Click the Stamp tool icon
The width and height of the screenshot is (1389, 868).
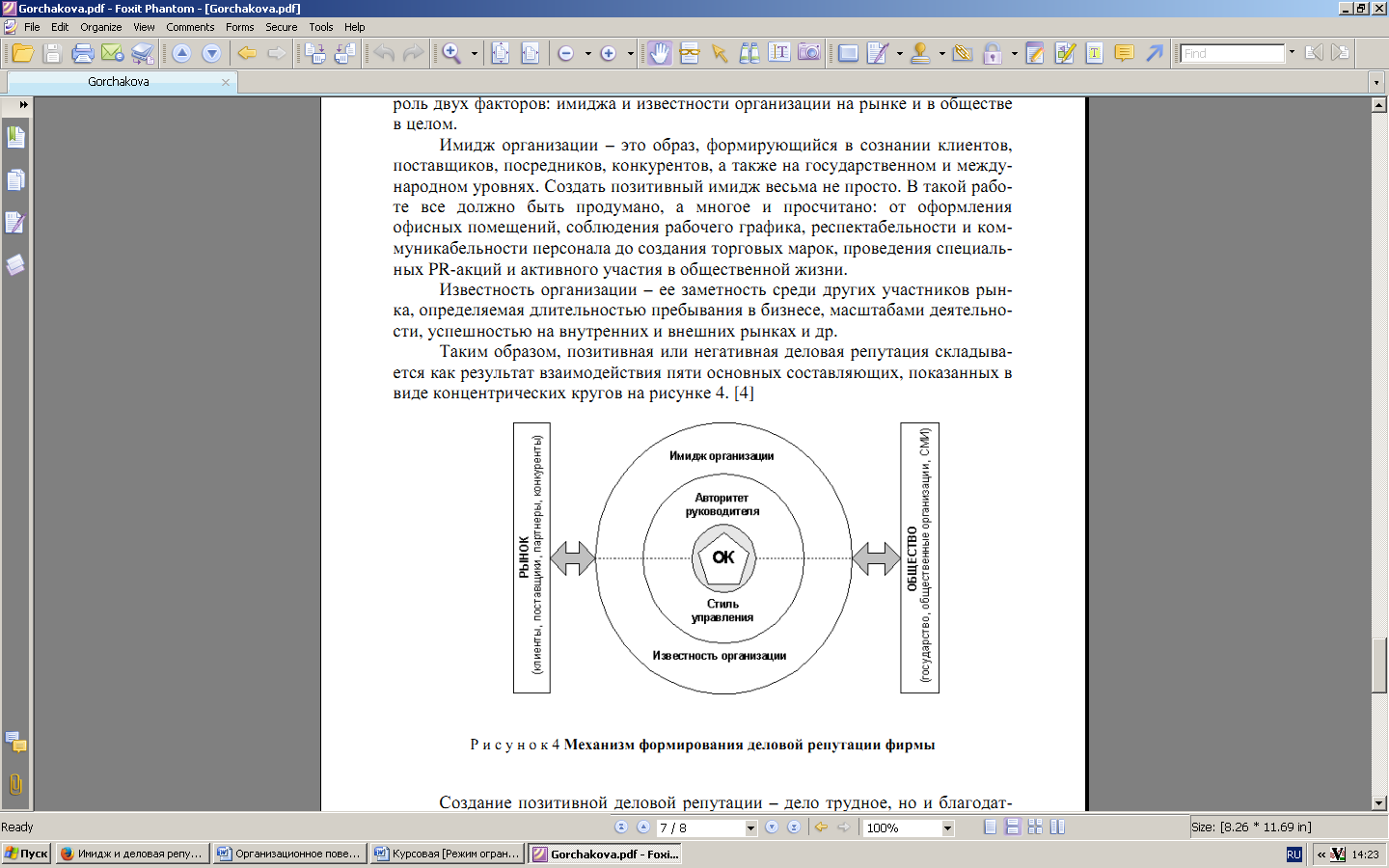921,53
